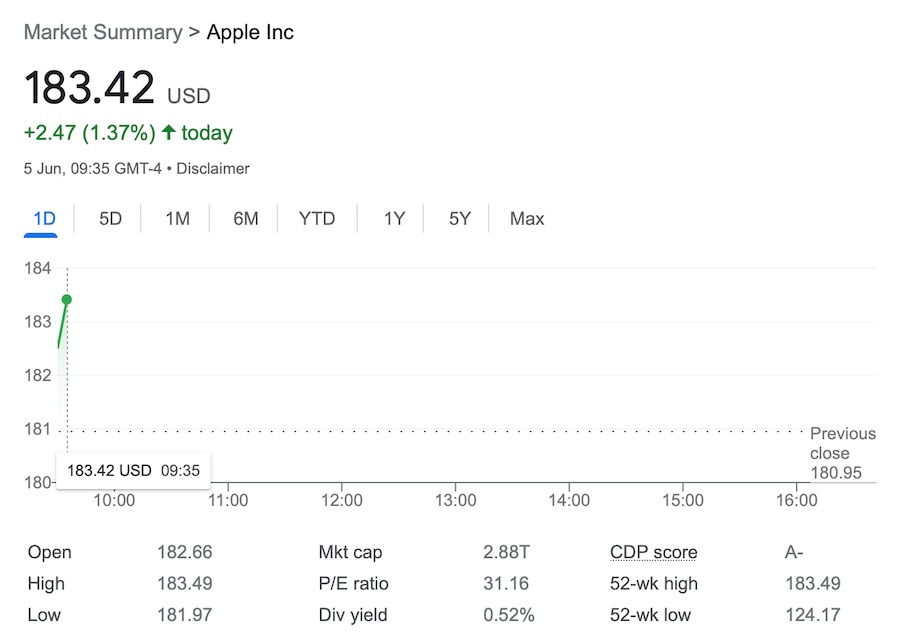This screenshot has height=644, width=900.
Task: Open the CDP score info link
Action: [653, 552]
